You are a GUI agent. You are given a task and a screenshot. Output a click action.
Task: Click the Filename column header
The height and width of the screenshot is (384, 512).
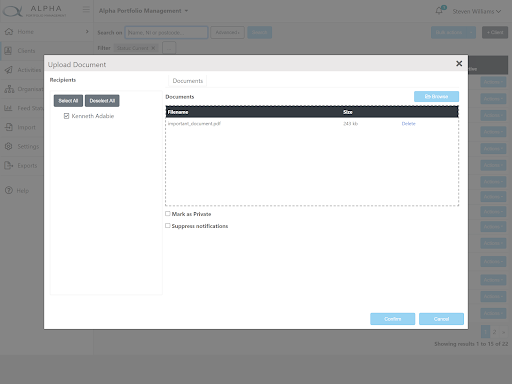point(178,112)
